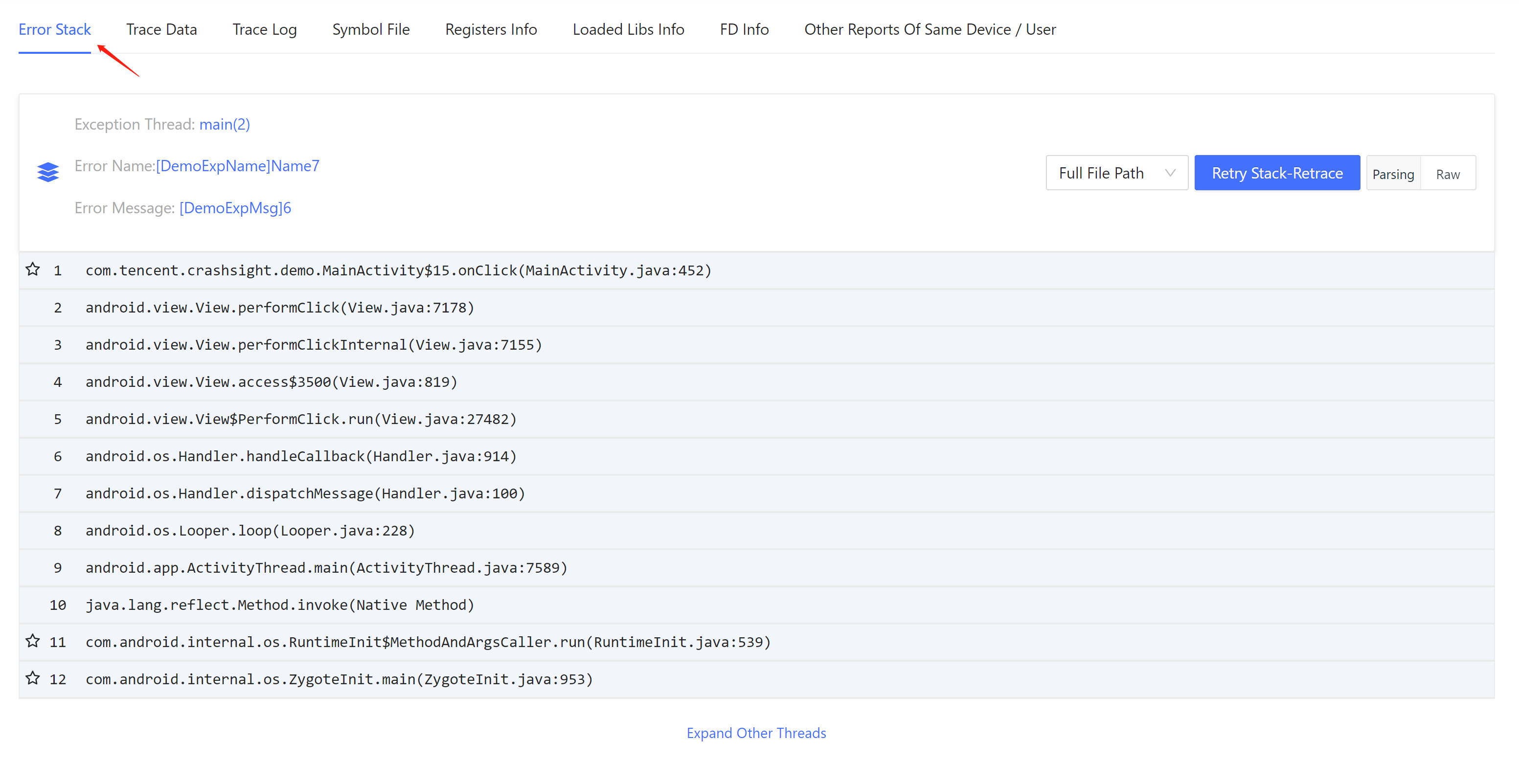This screenshot has width=1519, height=784.
Task: Star stack frame 1 MainActivity$15.onClick
Action: coord(32,269)
